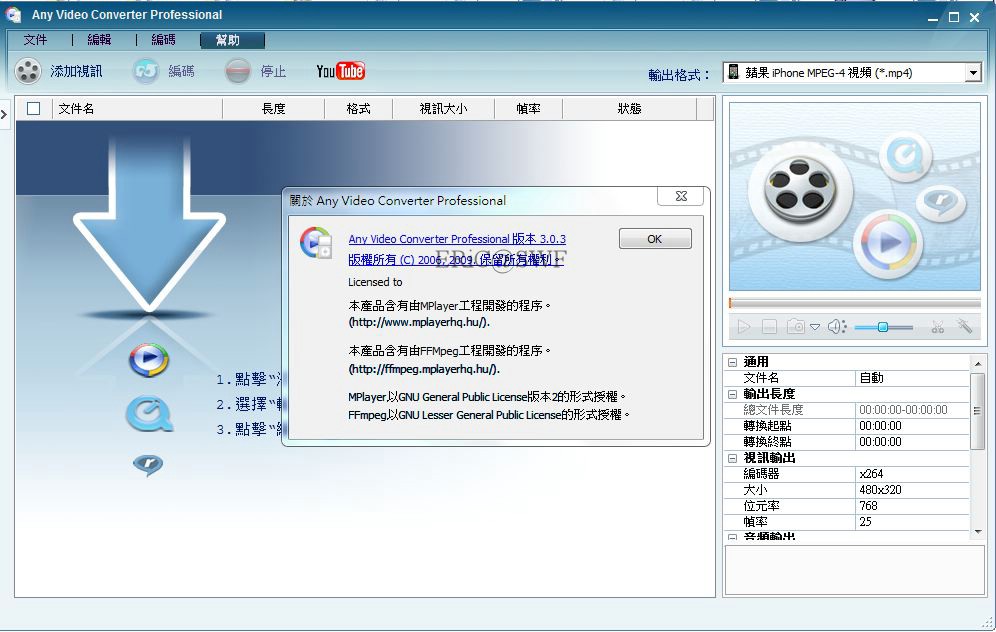Collapse the 音頻輸出 property group
Viewport: 996px width, 632px height.
pyautogui.click(x=732, y=537)
